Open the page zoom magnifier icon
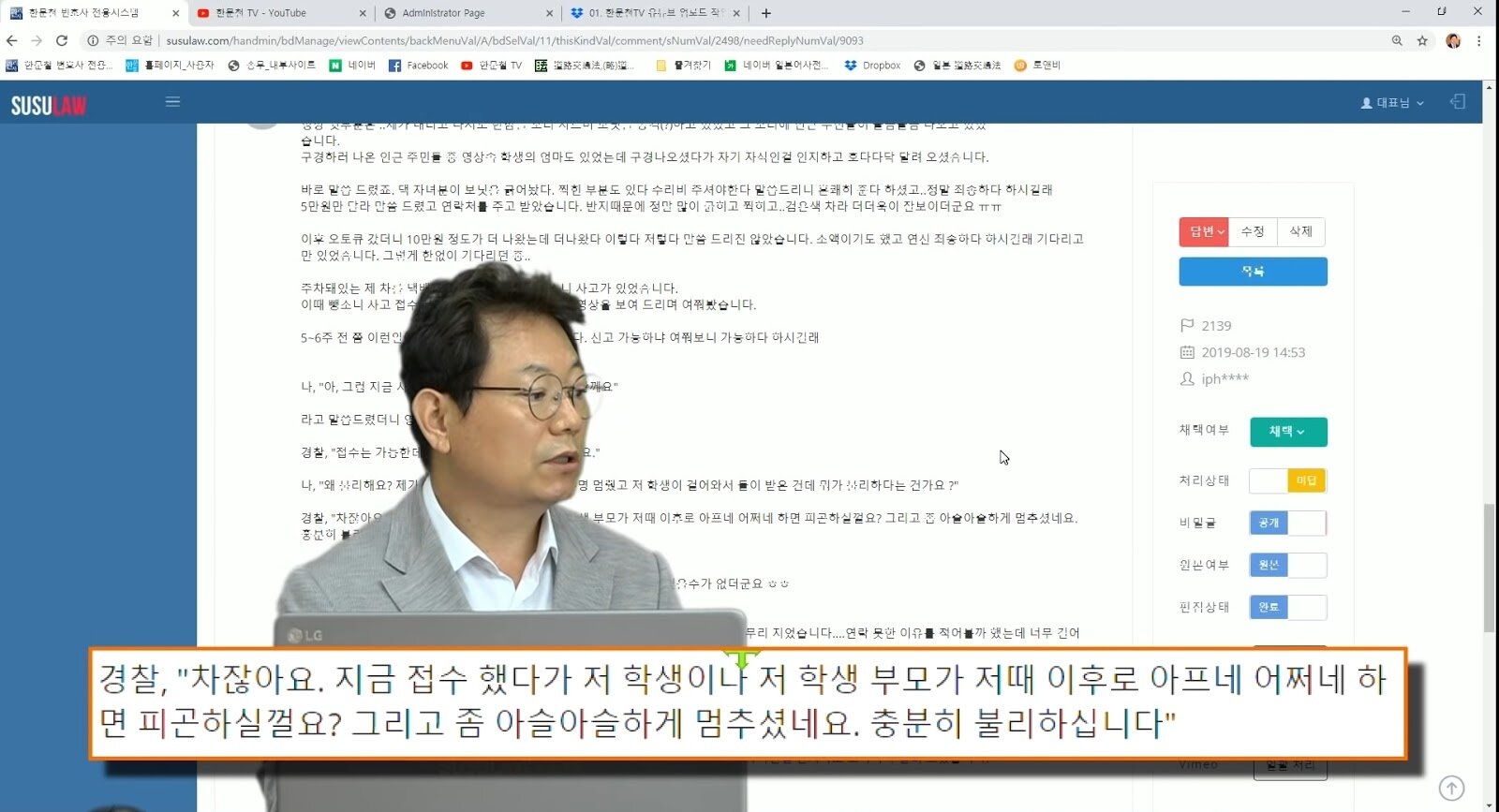 [1397, 40]
